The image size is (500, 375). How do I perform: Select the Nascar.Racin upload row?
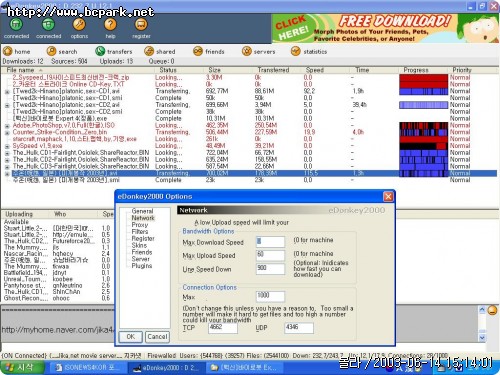pyautogui.click(x=58, y=254)
